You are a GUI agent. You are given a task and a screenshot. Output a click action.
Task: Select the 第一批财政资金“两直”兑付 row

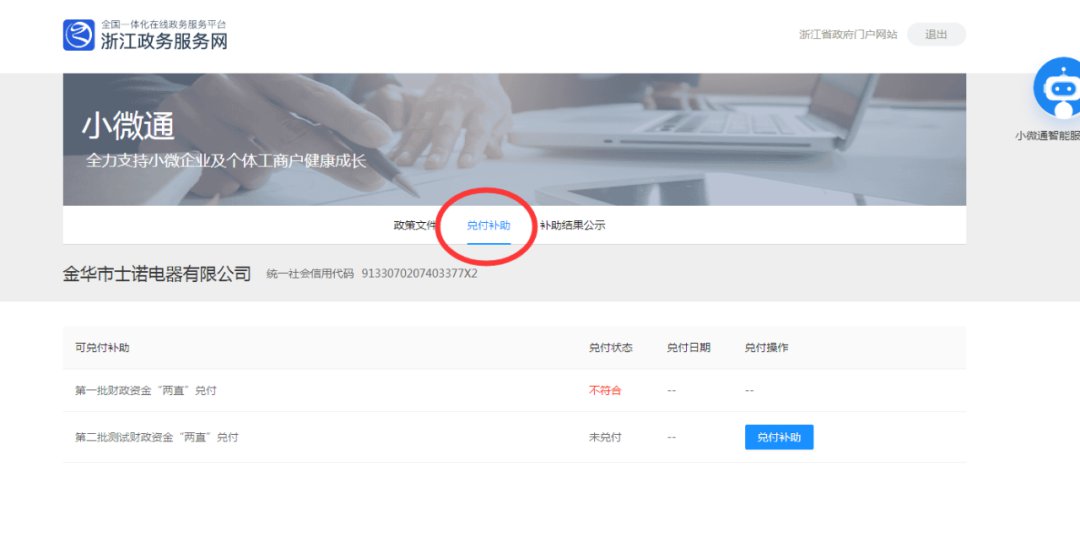click(x=146, y=390)
